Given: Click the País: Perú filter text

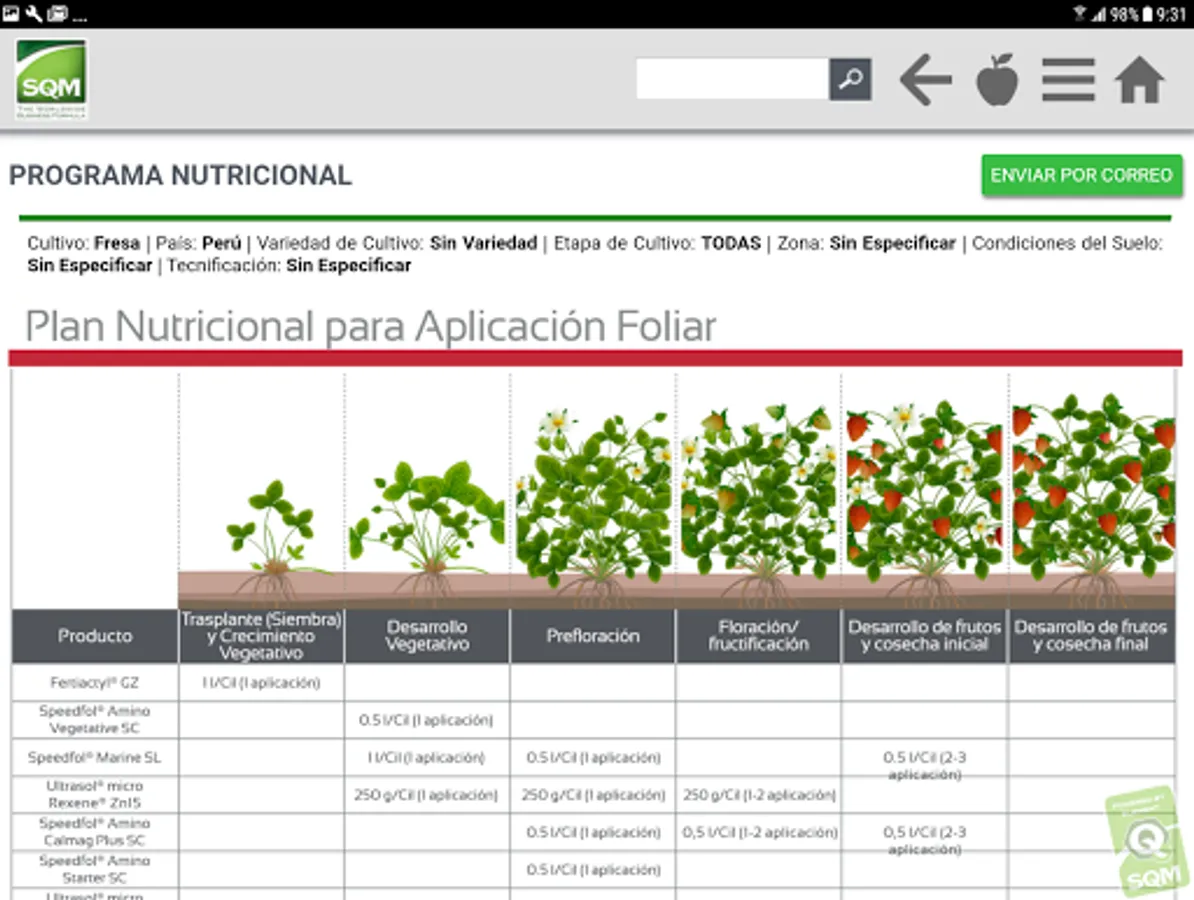Looking at the screenshot, I should tap(198, 243).
